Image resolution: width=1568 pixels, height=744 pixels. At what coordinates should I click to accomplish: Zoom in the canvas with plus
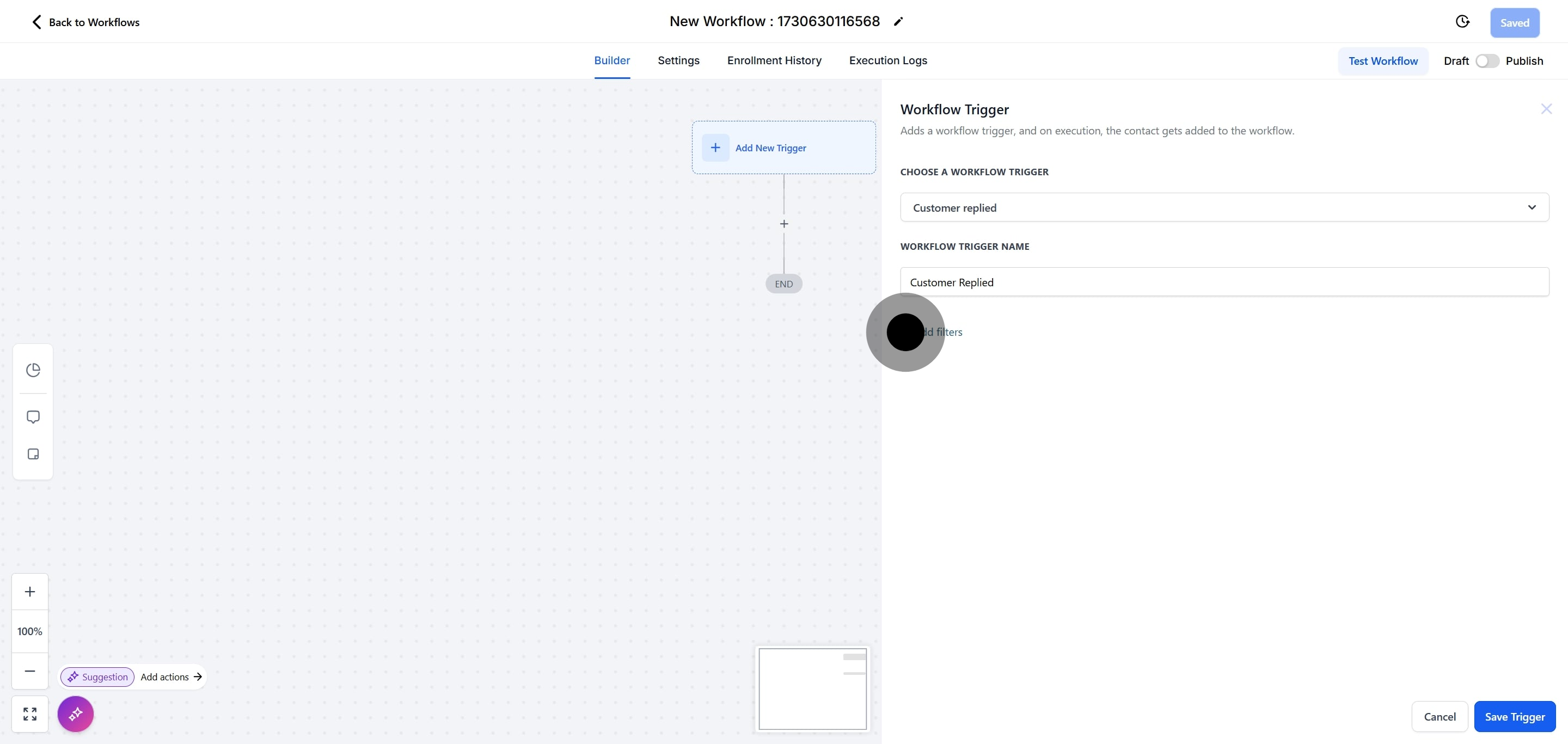click(30, 591)
